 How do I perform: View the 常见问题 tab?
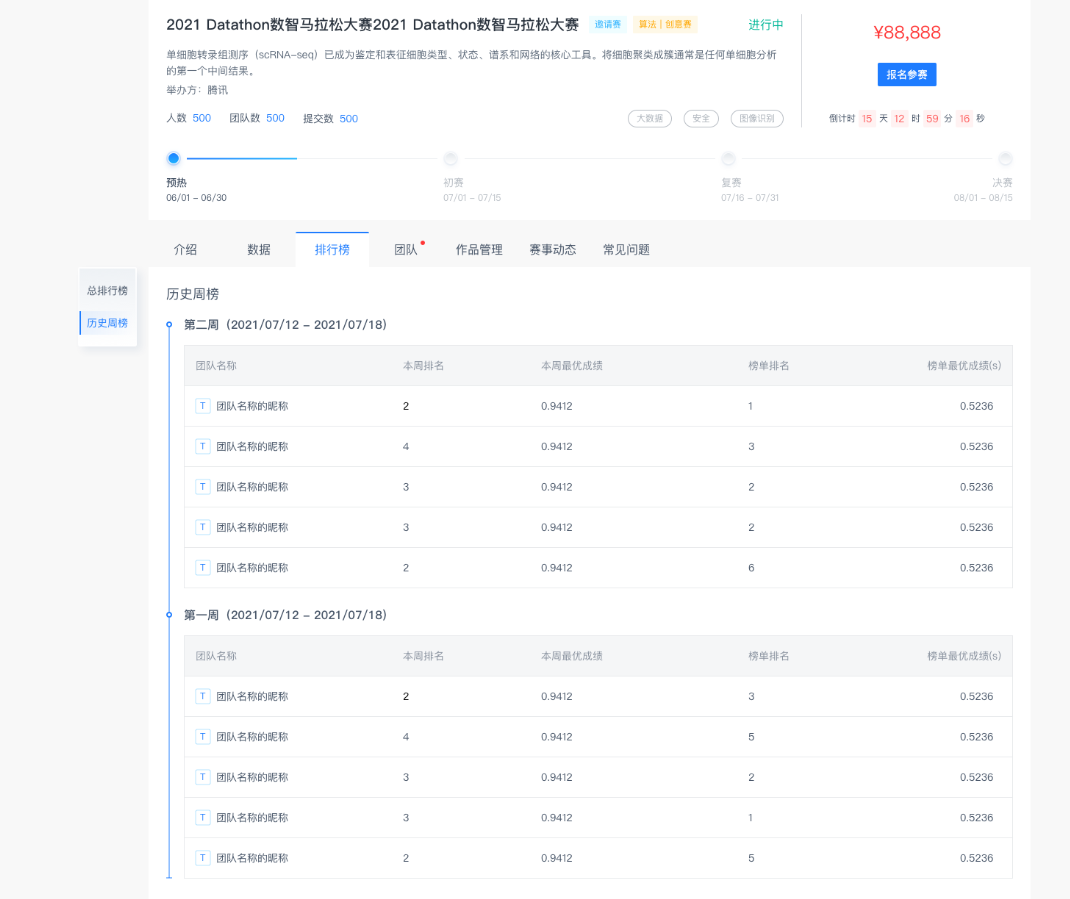[x=626, y=250]
